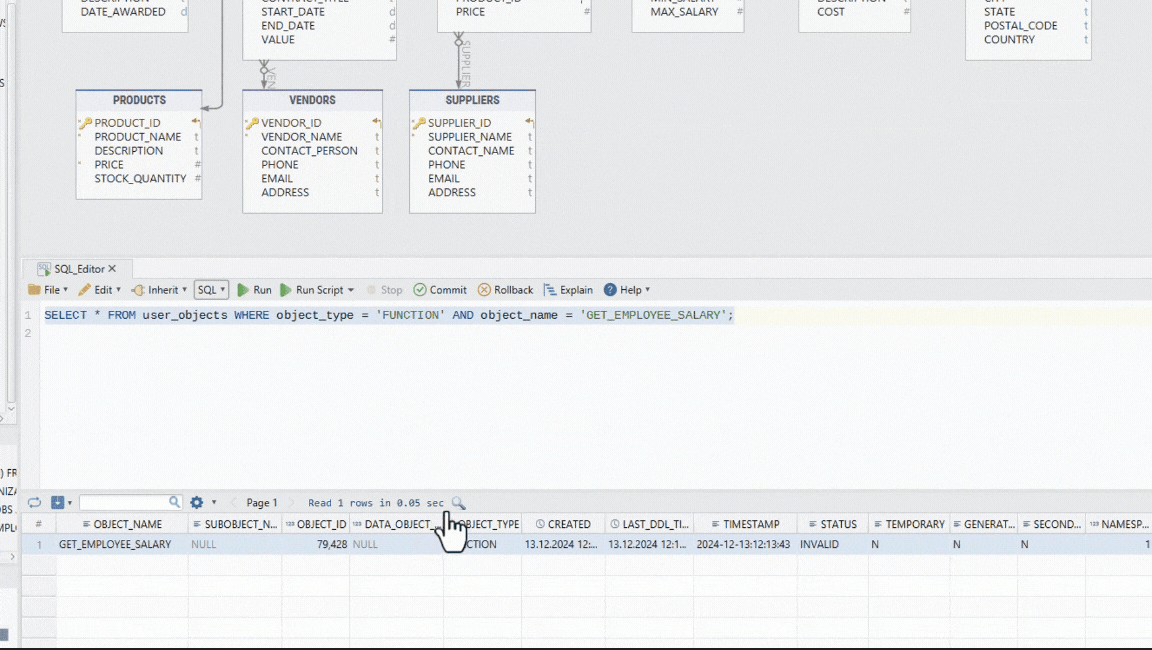Click the TEMPORARY column header
1152x650 pixels.
[909, 524]
